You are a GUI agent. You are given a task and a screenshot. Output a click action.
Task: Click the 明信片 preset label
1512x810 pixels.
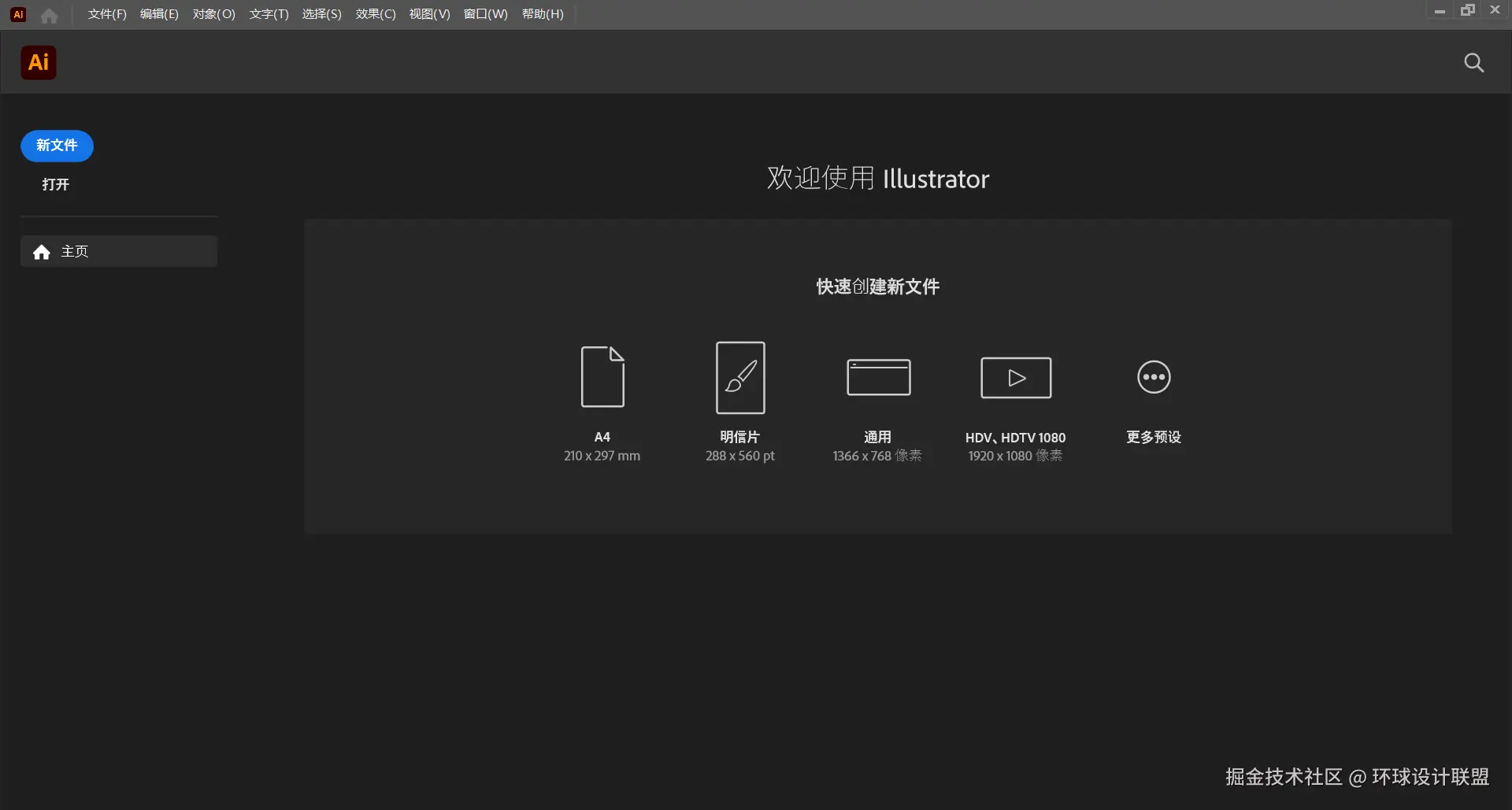point(740,437)
